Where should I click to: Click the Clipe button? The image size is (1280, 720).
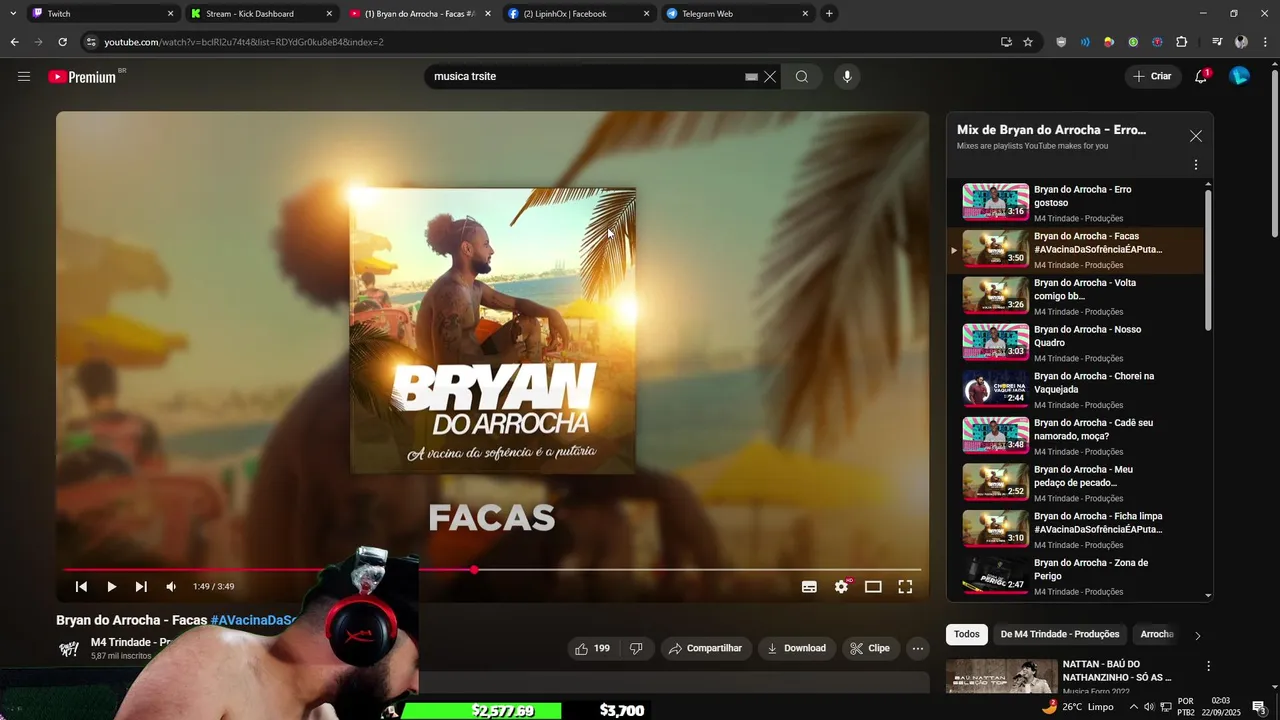click(869, 648)
